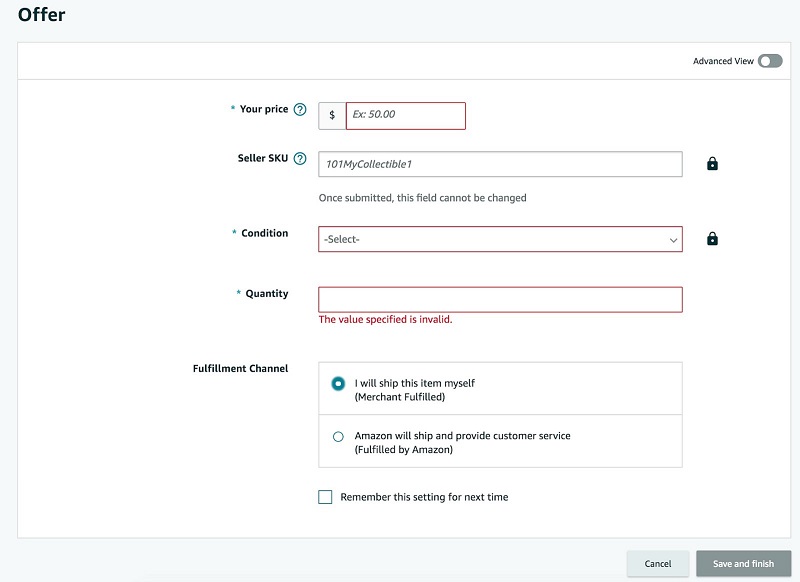Click the Merchant Fulfilled option row

click(x=500, y=389)
